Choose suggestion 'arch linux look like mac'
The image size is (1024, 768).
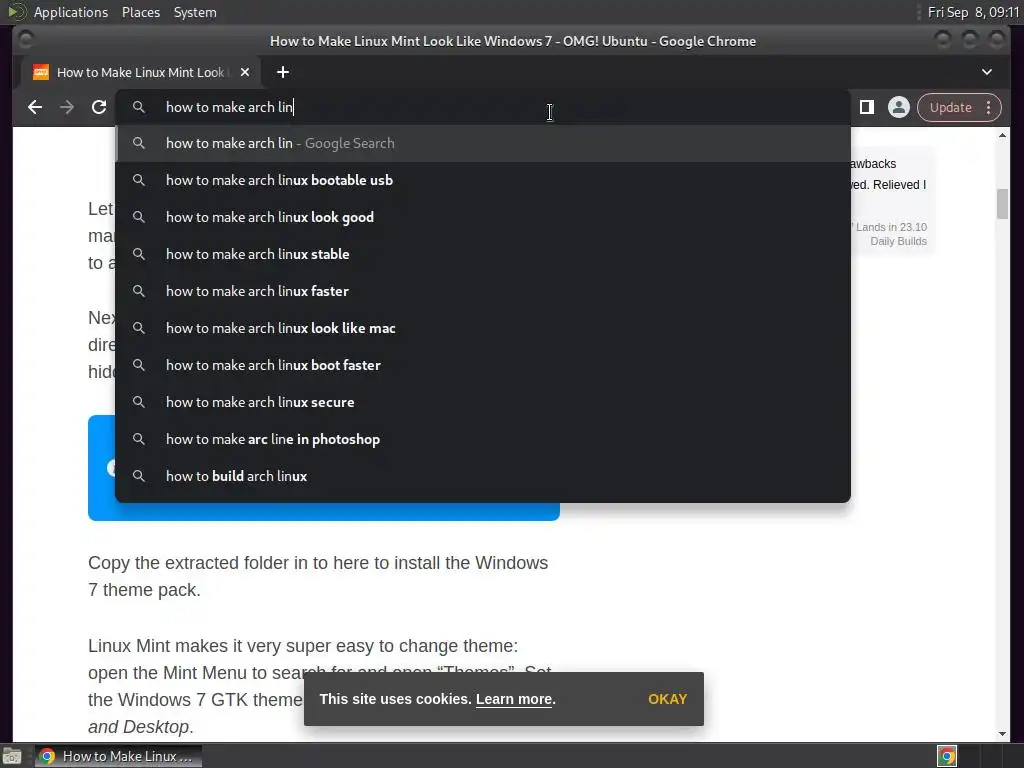tap(483, 328)
